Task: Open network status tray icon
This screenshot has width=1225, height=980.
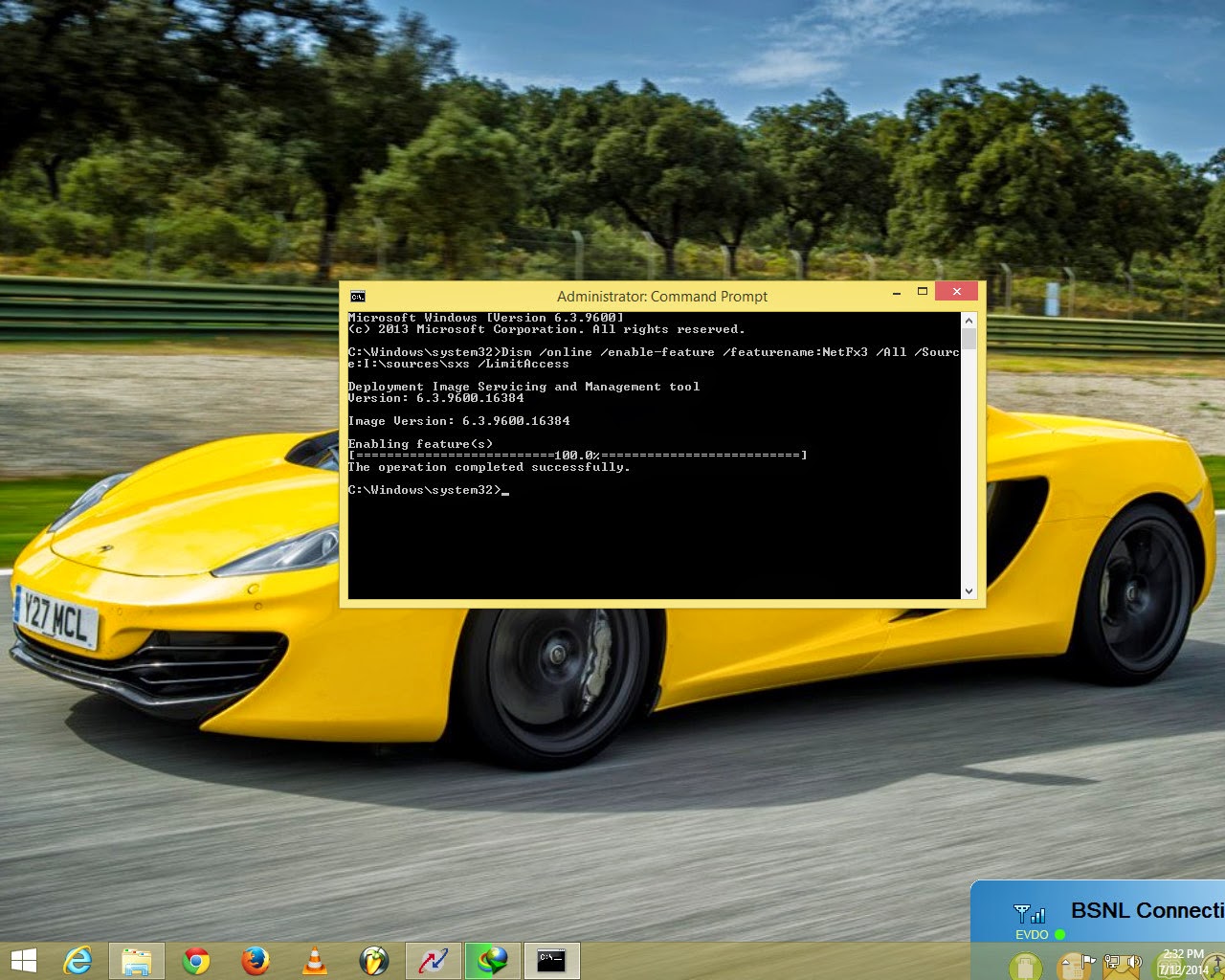Action: (1112, 961)
